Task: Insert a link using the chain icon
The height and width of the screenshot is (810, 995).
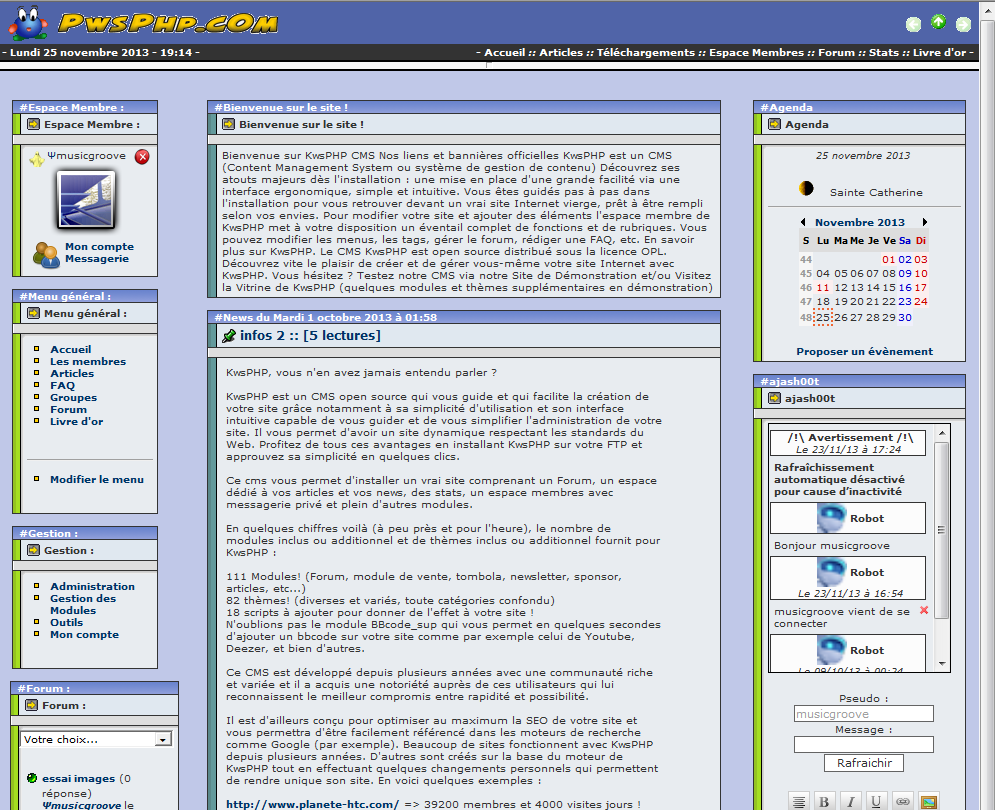Action: point(902,802)
